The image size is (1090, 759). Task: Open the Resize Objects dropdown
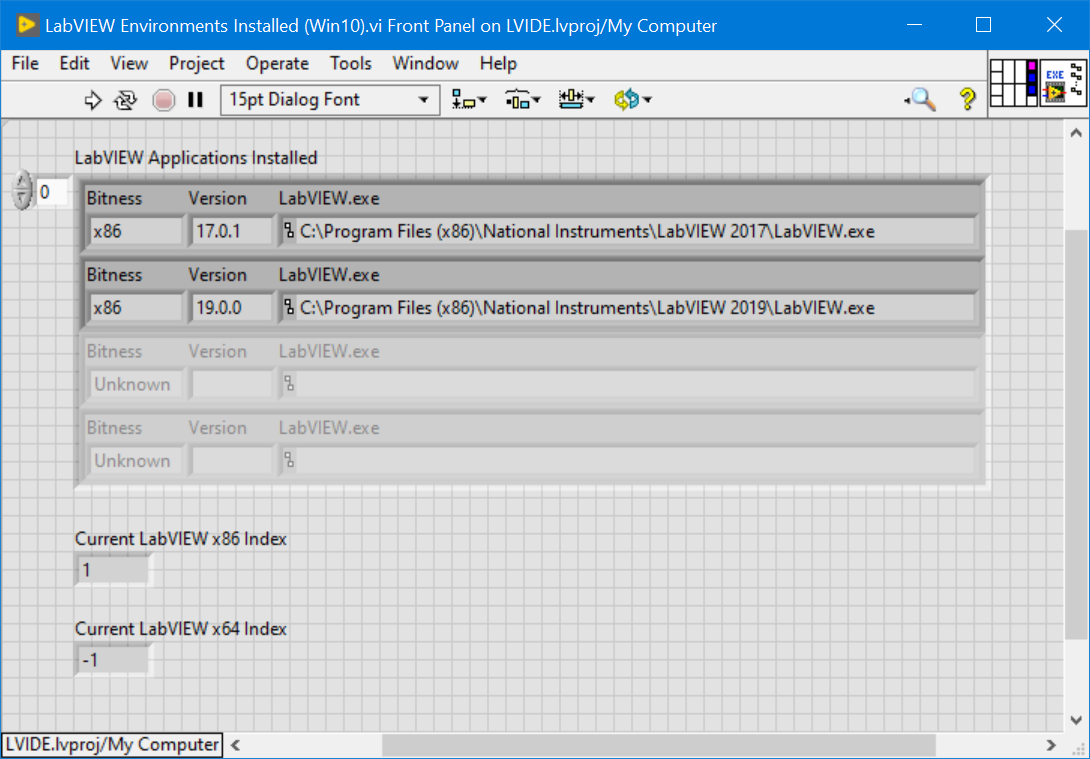tap(577, 100)
